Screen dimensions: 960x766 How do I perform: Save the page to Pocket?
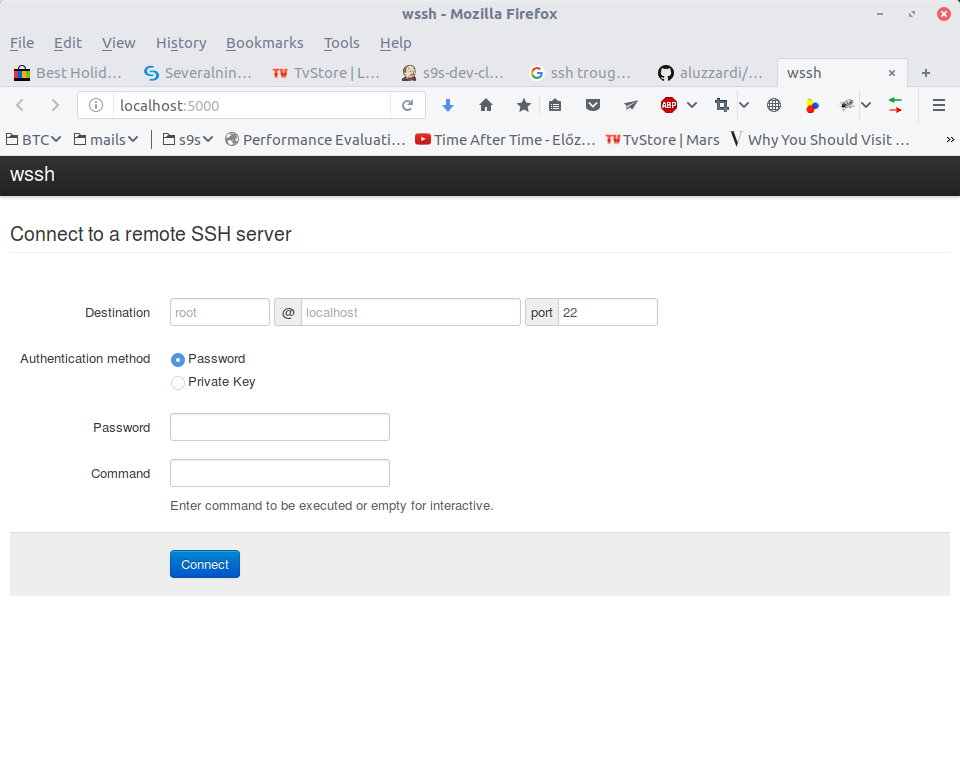coord(593,105)
